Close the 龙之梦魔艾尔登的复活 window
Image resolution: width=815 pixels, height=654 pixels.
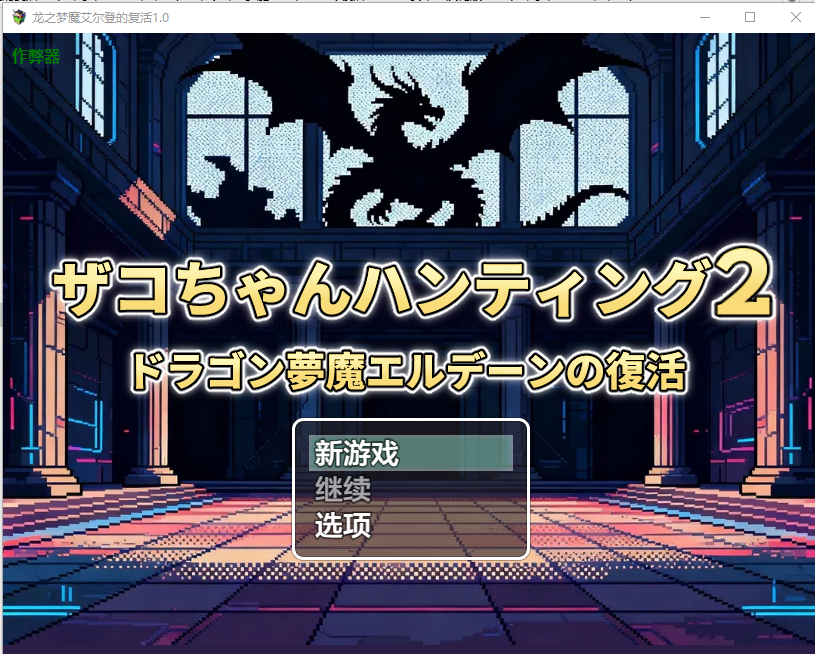793,18
